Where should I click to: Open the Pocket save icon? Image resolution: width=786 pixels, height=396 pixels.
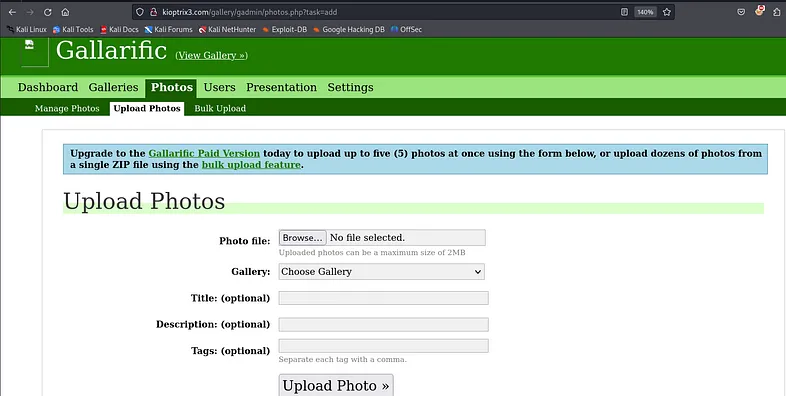click(x=741, y=12)
